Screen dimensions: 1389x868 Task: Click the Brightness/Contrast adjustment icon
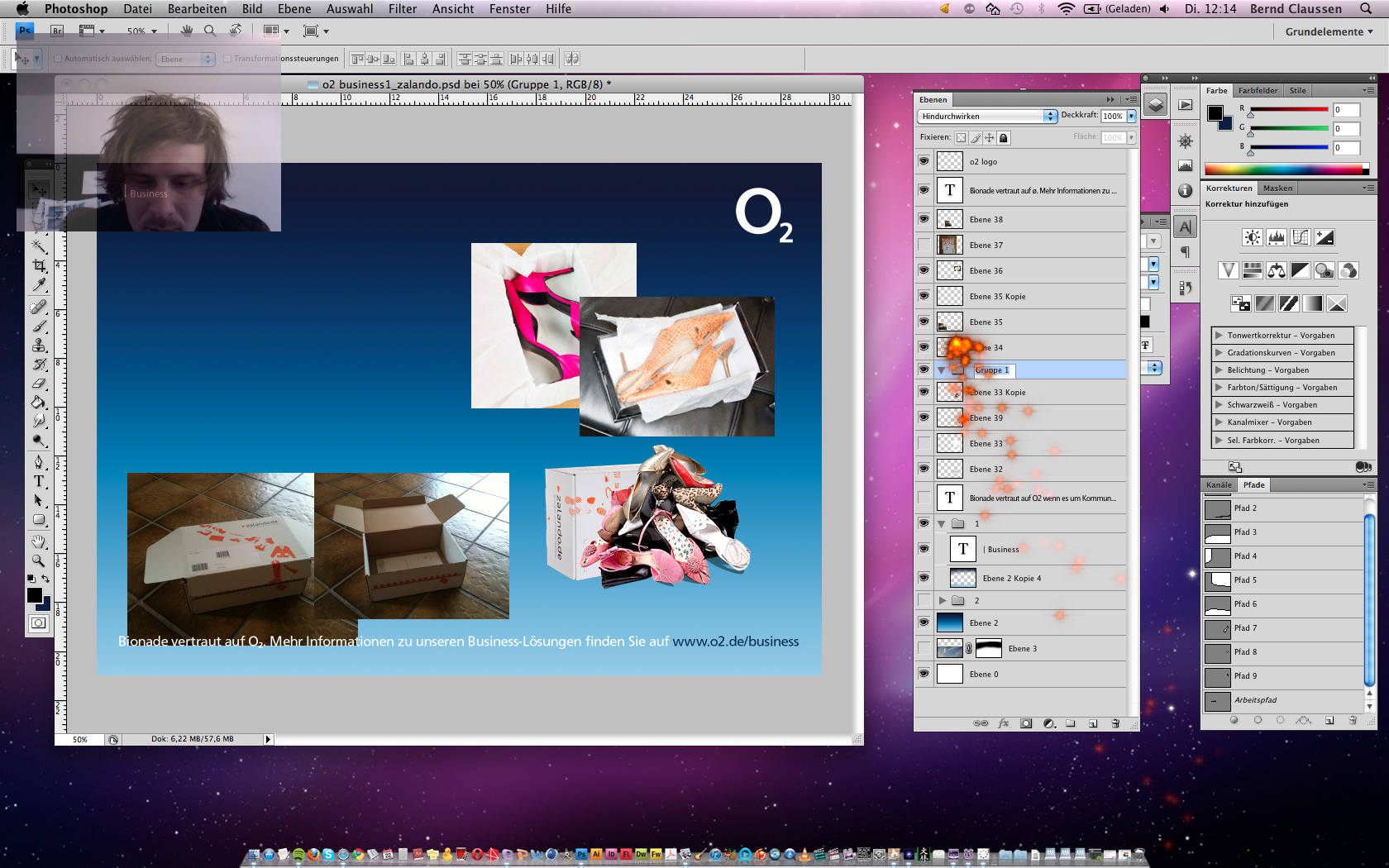coord(1252,238)
